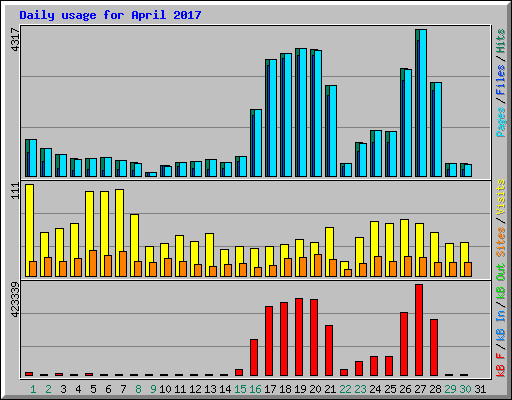
Task: Click the "4317" top axis value
Action: [15, 40]
